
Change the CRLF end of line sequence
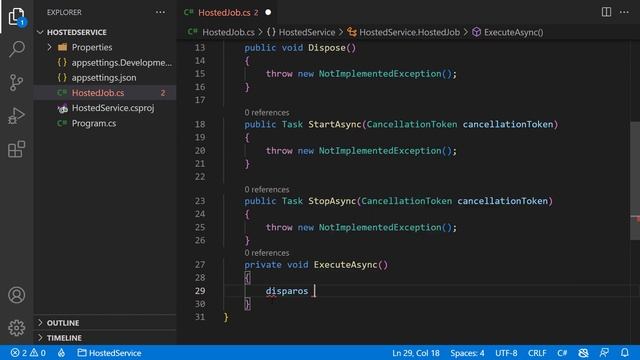point(537,353)
